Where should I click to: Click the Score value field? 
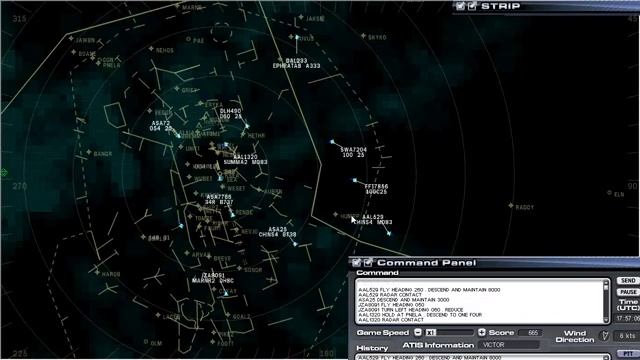pyautogui.click(x=530, y=333)
